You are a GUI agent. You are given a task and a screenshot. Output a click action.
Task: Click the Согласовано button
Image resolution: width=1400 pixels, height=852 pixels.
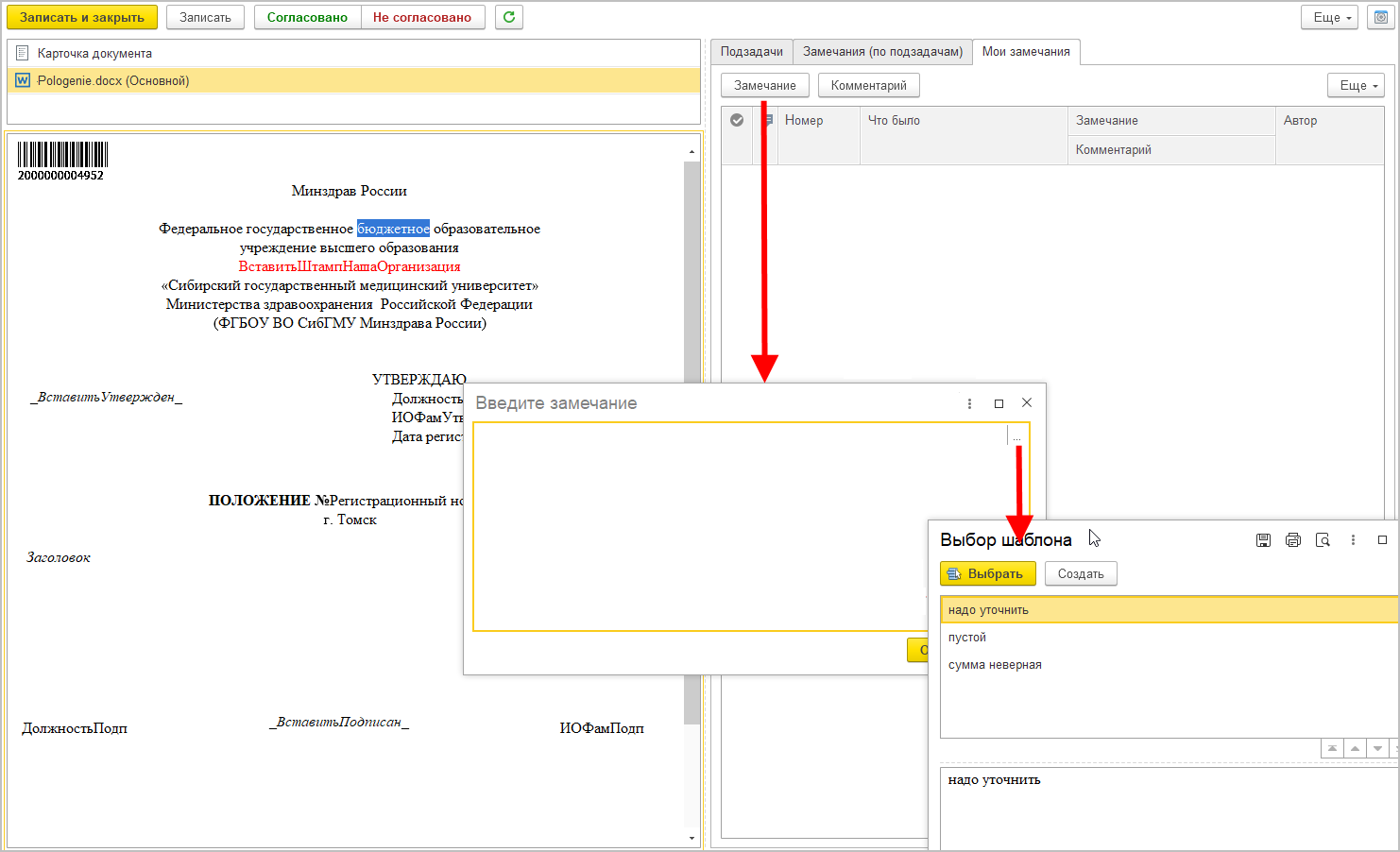point(307,17)
